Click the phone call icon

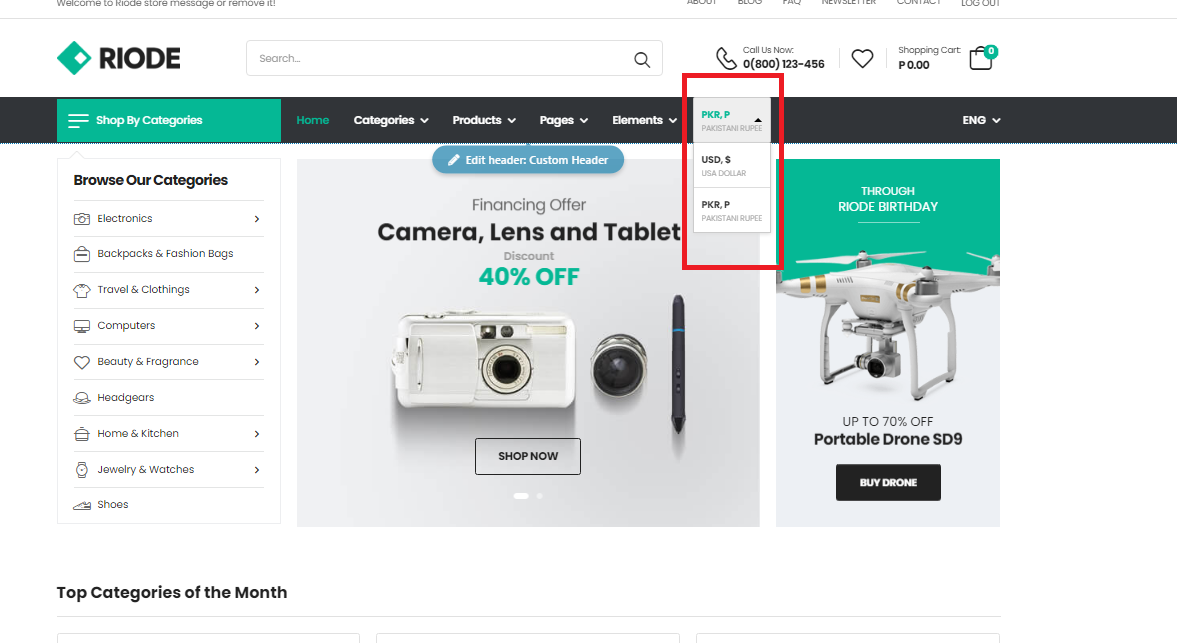click(x=726, y=58)
